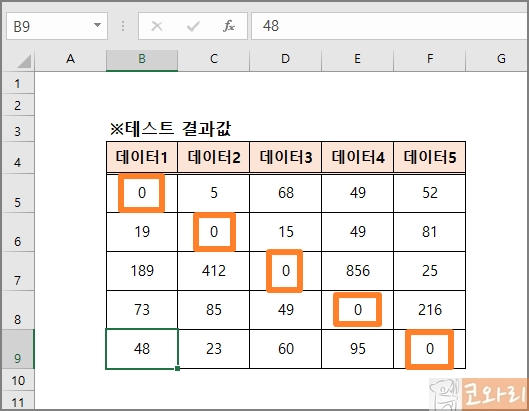Screen dimensions: 529x411
Task: Click the cell containing 19
Action: 142,232
